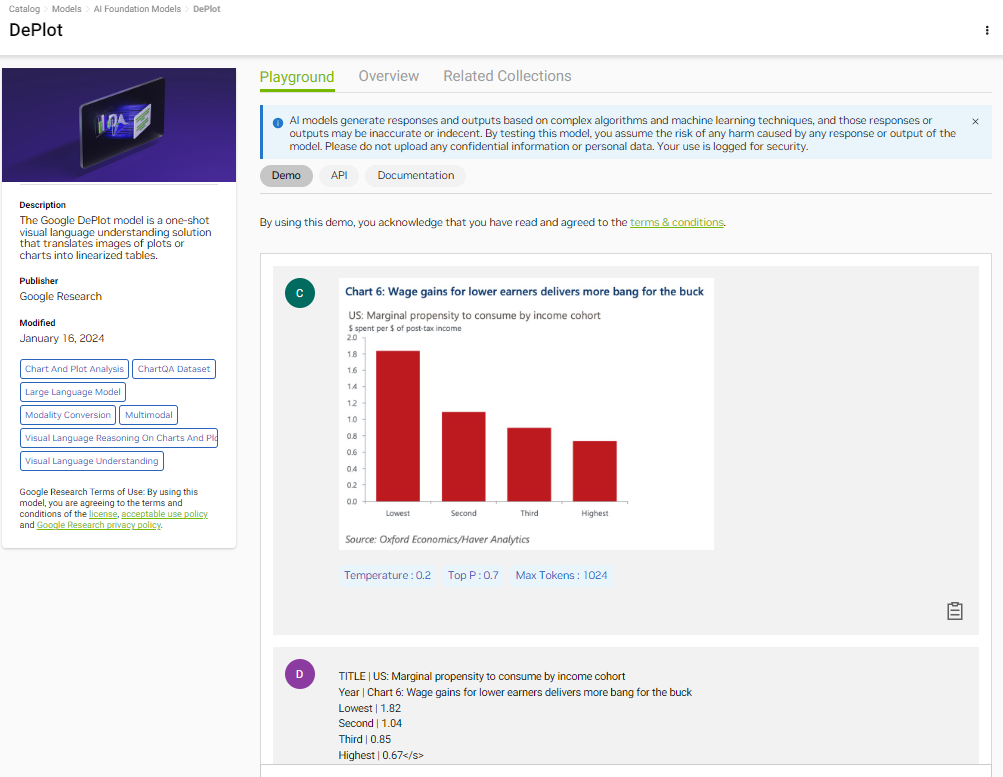Screen dimensions: 1003x777
Task: Dismiss the AI models info banner
Action: coord(975,121)
